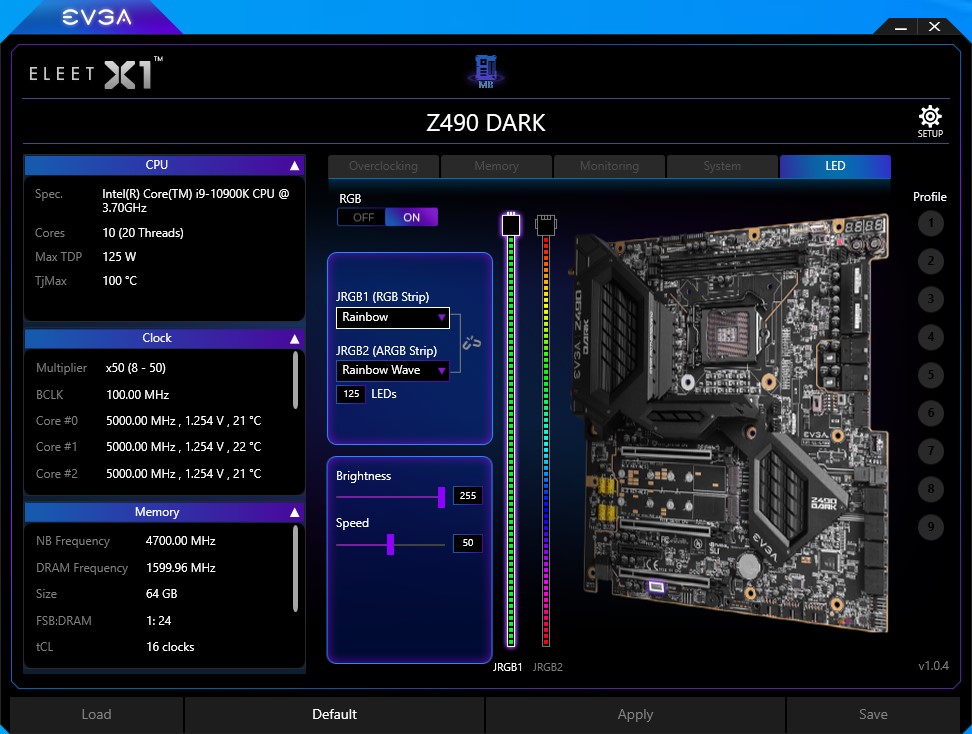This screenshot has width=972, height=734.
Task: Select profile slot 6
Action: [930, 413]
